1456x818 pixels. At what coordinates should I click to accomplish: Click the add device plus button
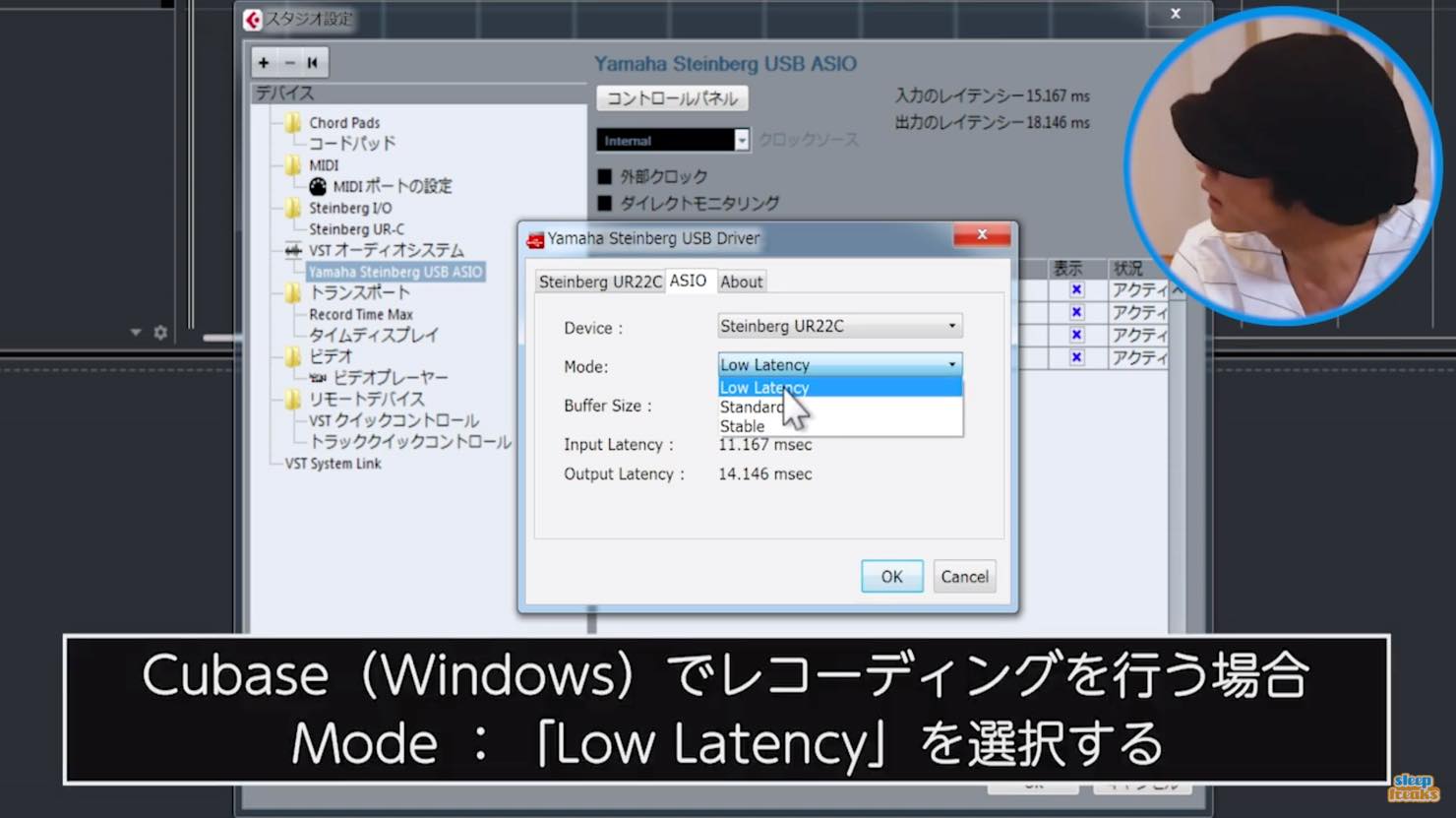click(x=264, y=63)
